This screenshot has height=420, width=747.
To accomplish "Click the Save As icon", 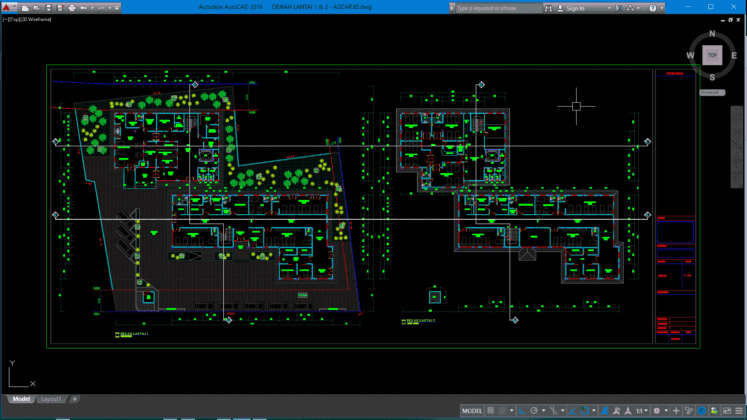I will coord(60,8).
